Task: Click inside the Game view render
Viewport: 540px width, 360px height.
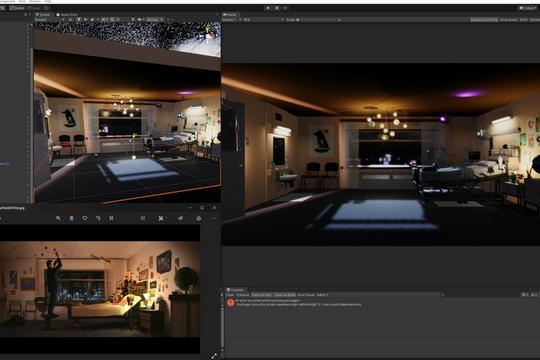Action: point(381,154)
